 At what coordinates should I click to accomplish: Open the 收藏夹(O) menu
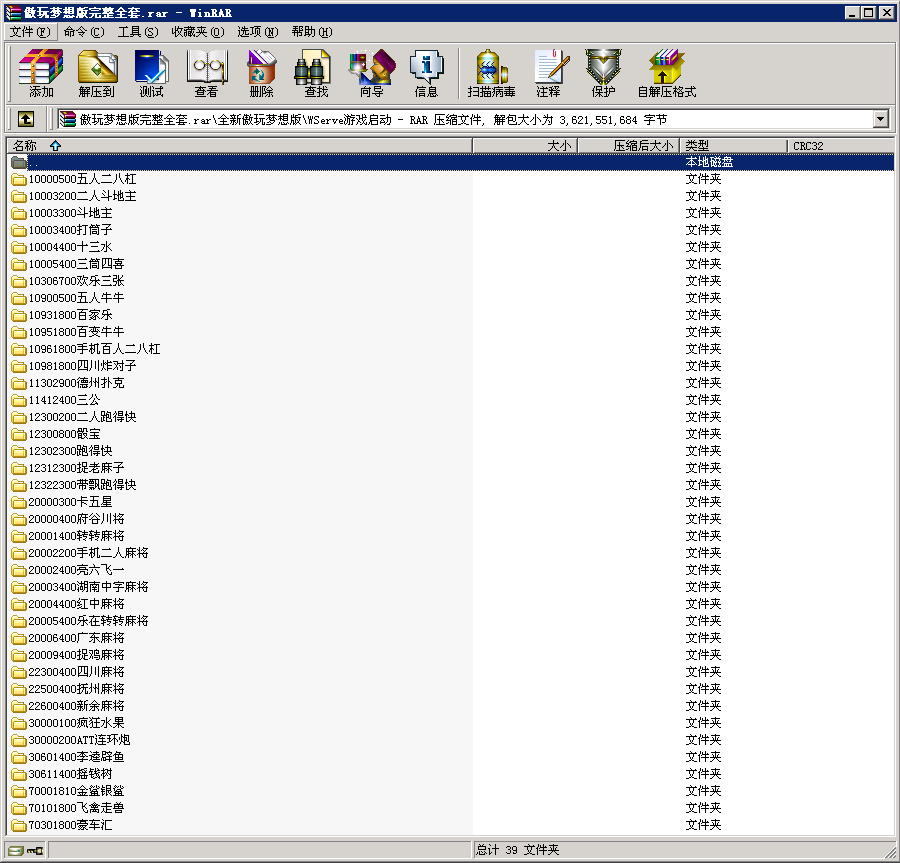pyautogui.click(x=197, y=32)
